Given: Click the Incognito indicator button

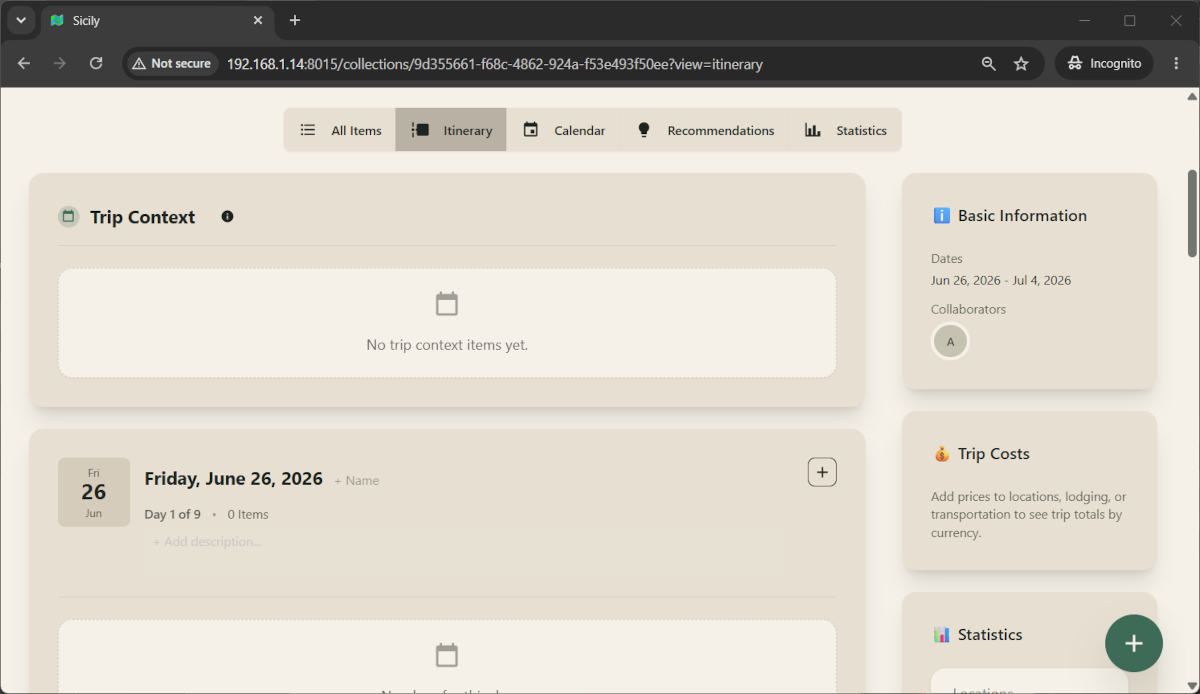Looking at the screenshot, I should pyautogui.click(x=1104, y=63).
